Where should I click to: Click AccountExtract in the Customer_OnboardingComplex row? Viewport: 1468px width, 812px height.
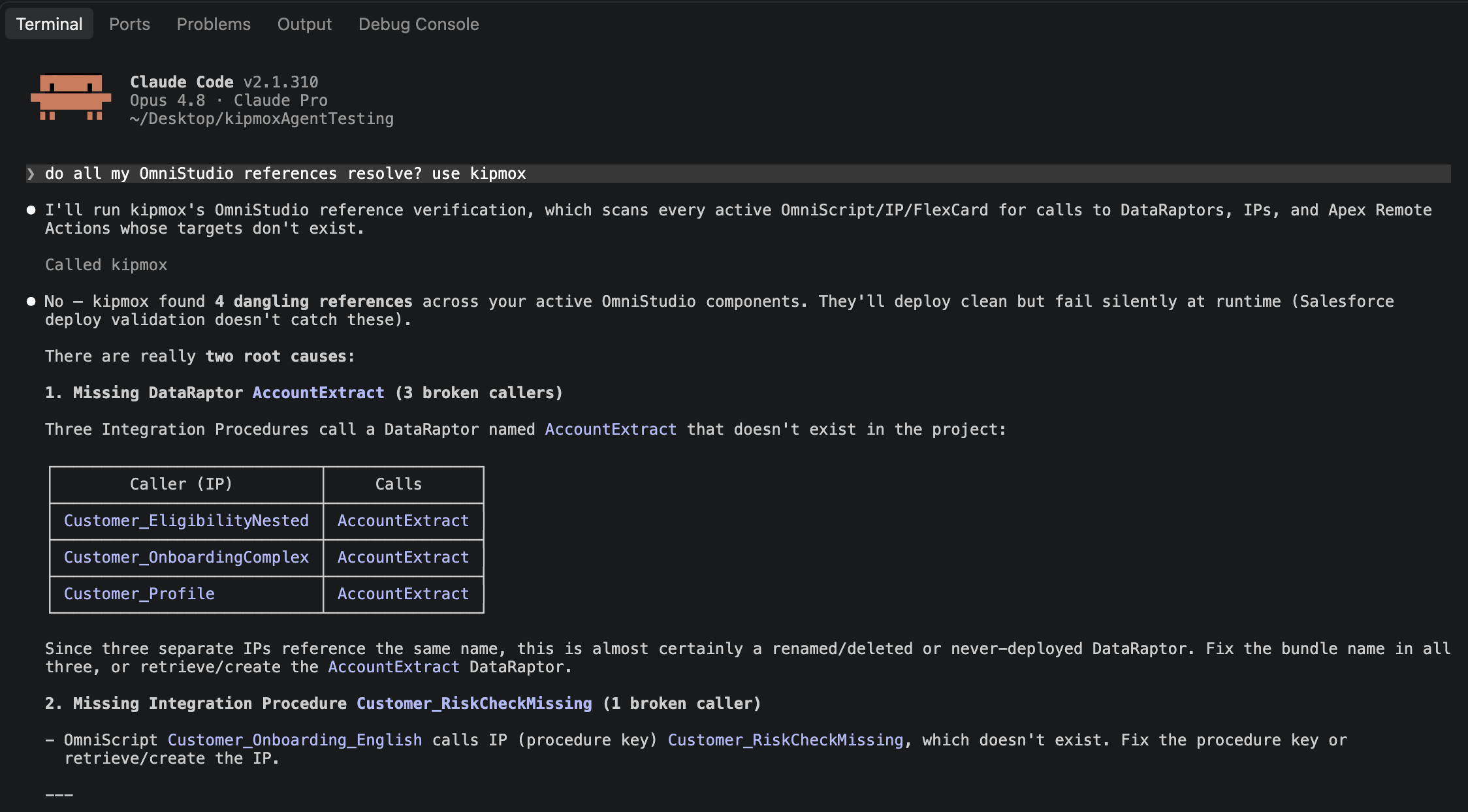403,557
